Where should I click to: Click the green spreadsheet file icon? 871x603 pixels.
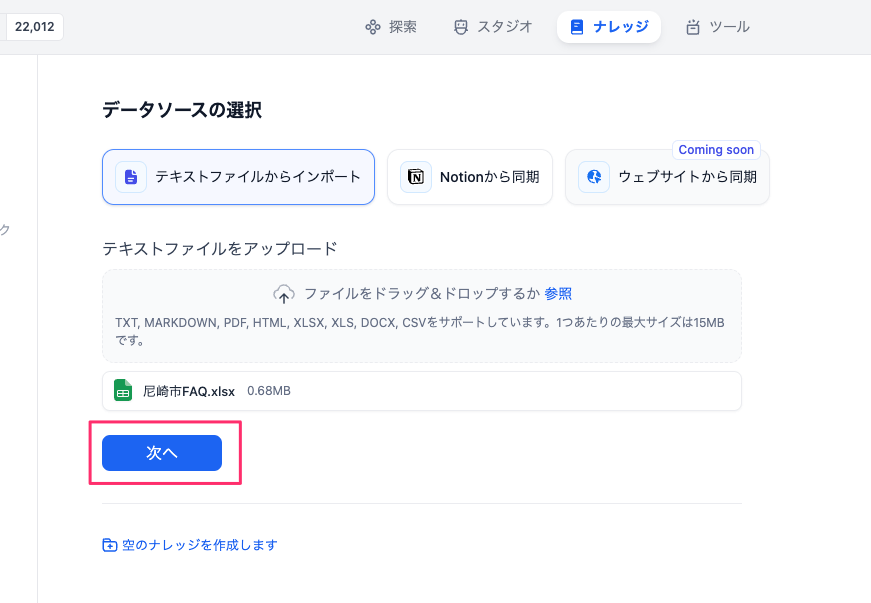(x=123, y=390)
